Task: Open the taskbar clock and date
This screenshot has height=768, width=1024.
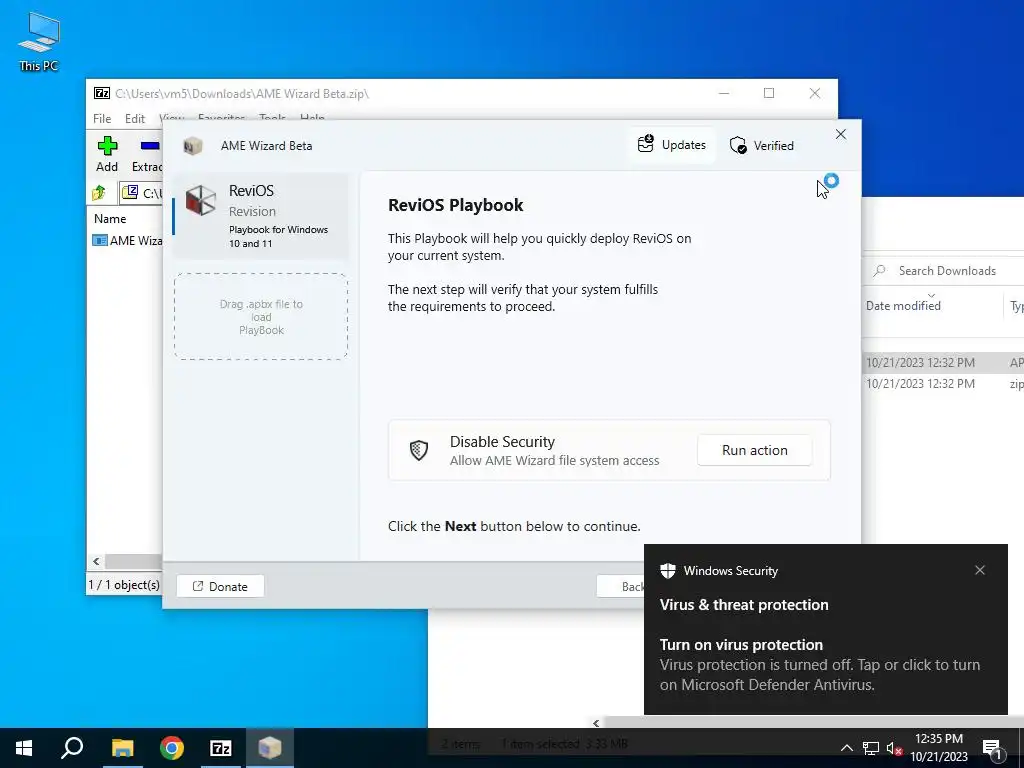Action: pyautogui.click(x=938, y=748)
